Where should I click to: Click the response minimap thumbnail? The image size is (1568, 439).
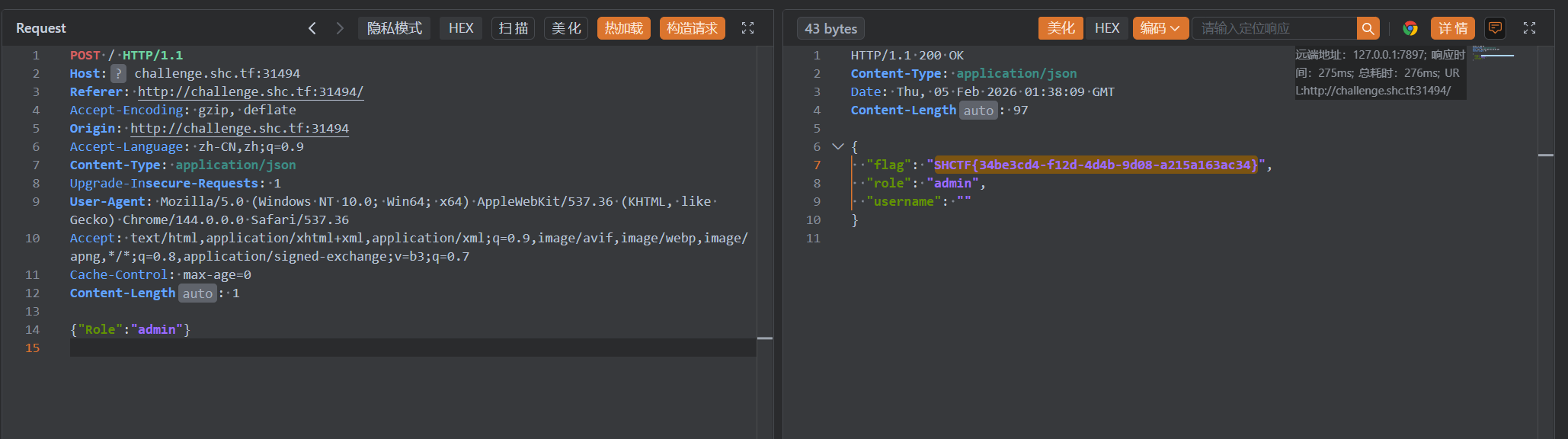tap(1492, 53)
